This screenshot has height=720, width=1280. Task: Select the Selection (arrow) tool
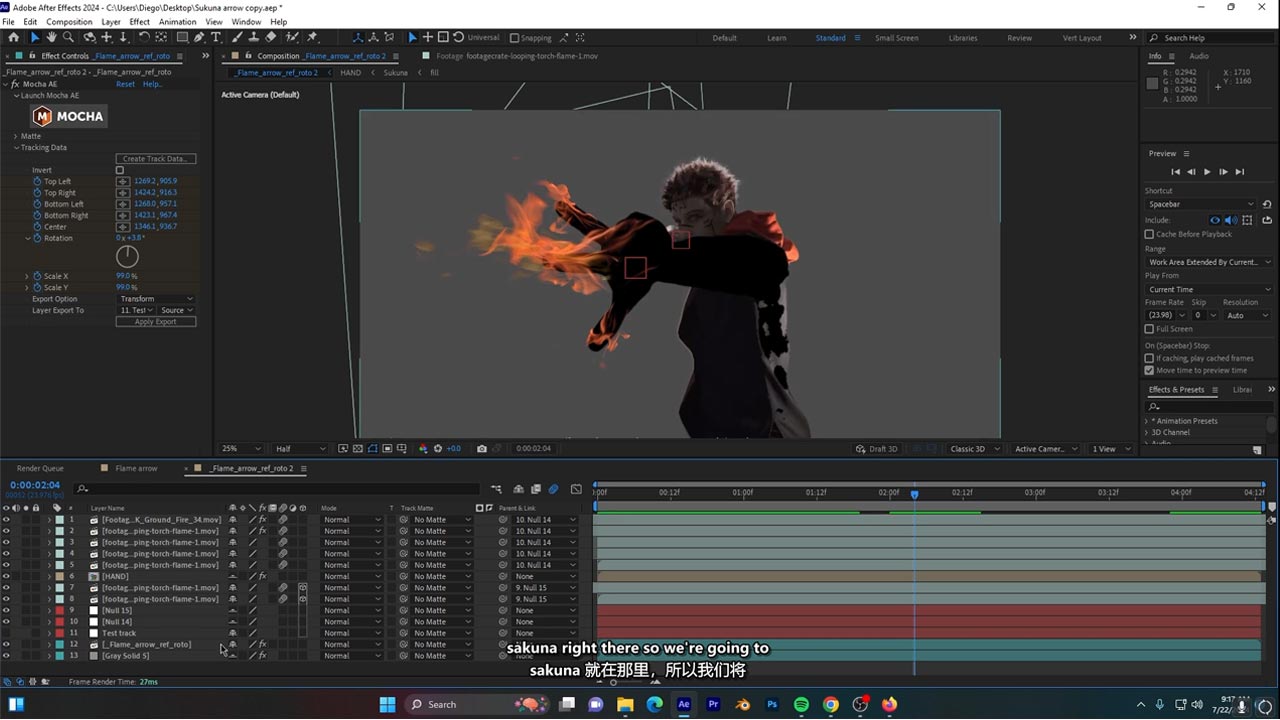tap(34, 37)
